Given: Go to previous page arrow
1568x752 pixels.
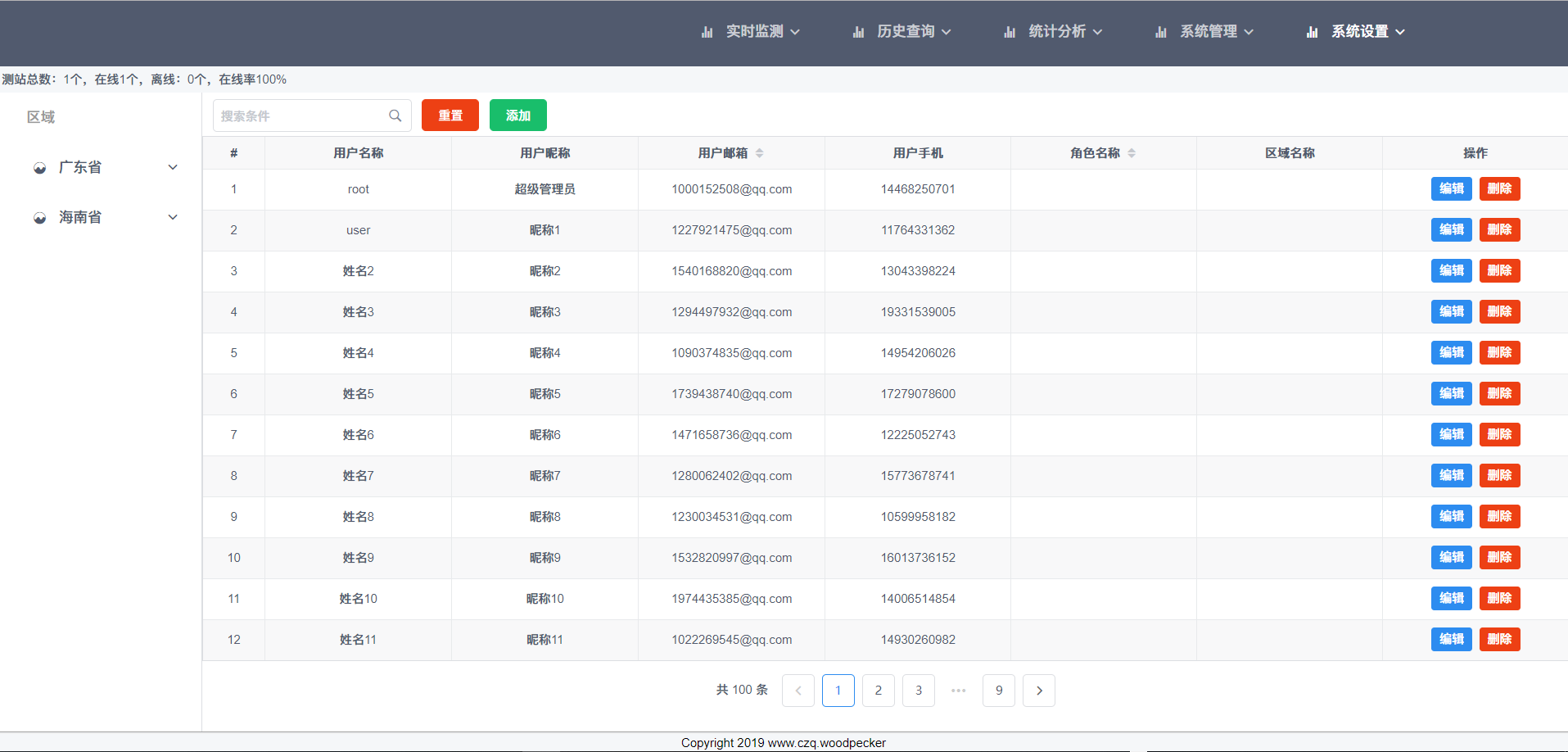Looking at the screenshot, I should pos(798,691).
